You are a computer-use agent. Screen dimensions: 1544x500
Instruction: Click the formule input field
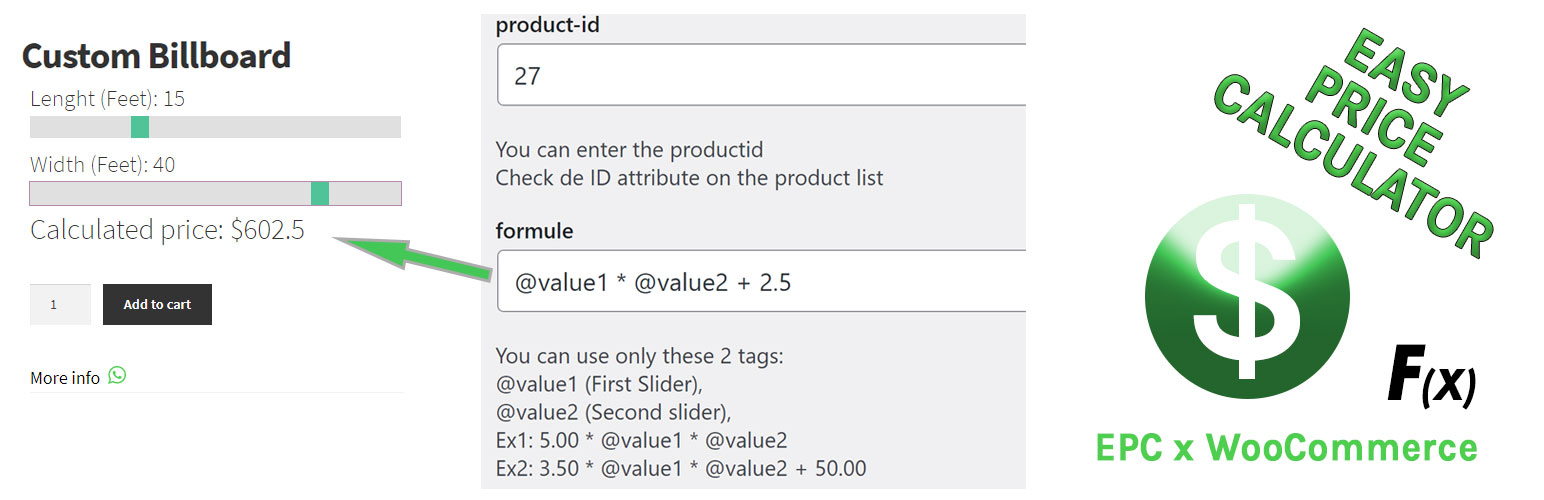[x=762, y=282]
